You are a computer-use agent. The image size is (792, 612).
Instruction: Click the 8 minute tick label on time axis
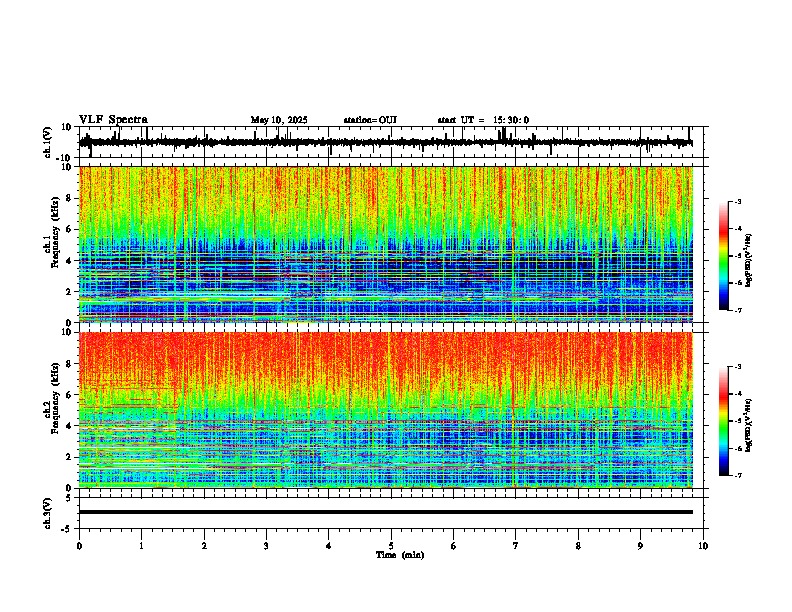[578, 546]
